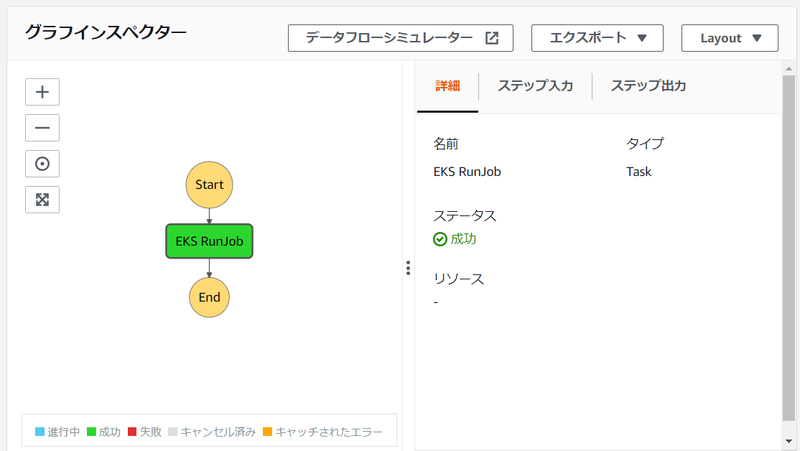The height and width of the screenshot is (451, 800).
Task: Click the orange キャッチされたエラー legend swatch
Action: tap(267, 432)
